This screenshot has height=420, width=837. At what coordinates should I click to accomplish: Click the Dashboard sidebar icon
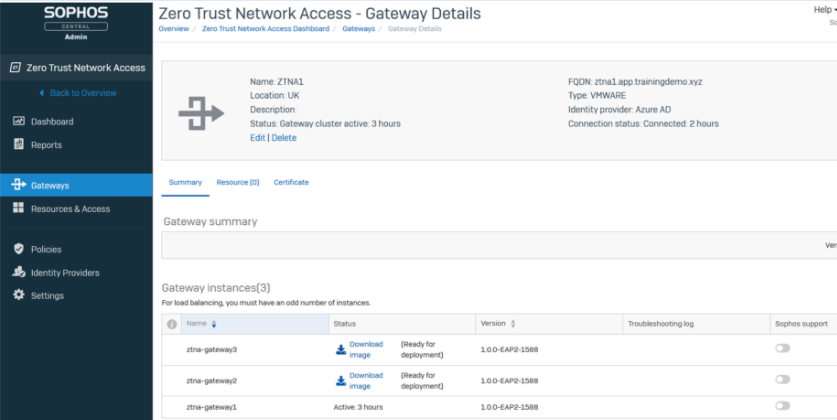point(19,121)
